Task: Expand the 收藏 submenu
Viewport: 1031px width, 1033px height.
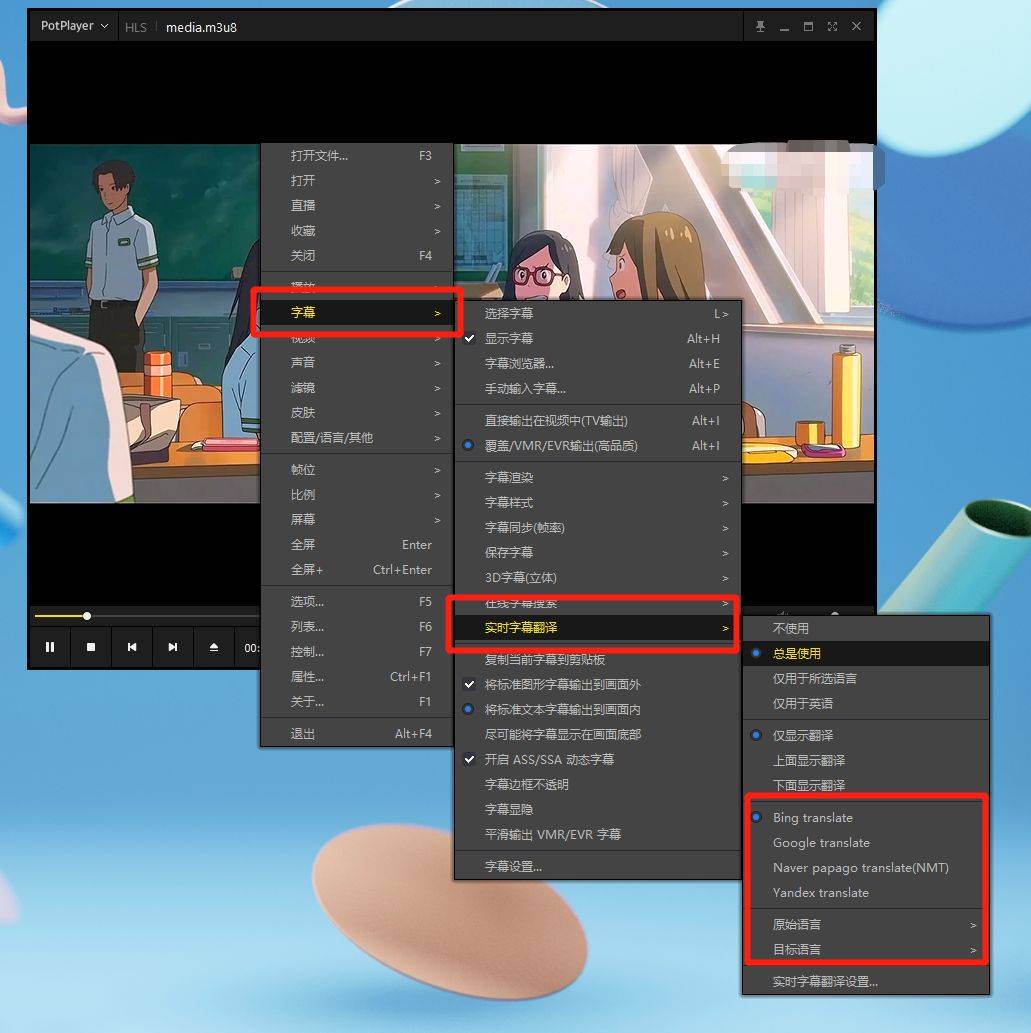Action: click(x=357, y=231)
